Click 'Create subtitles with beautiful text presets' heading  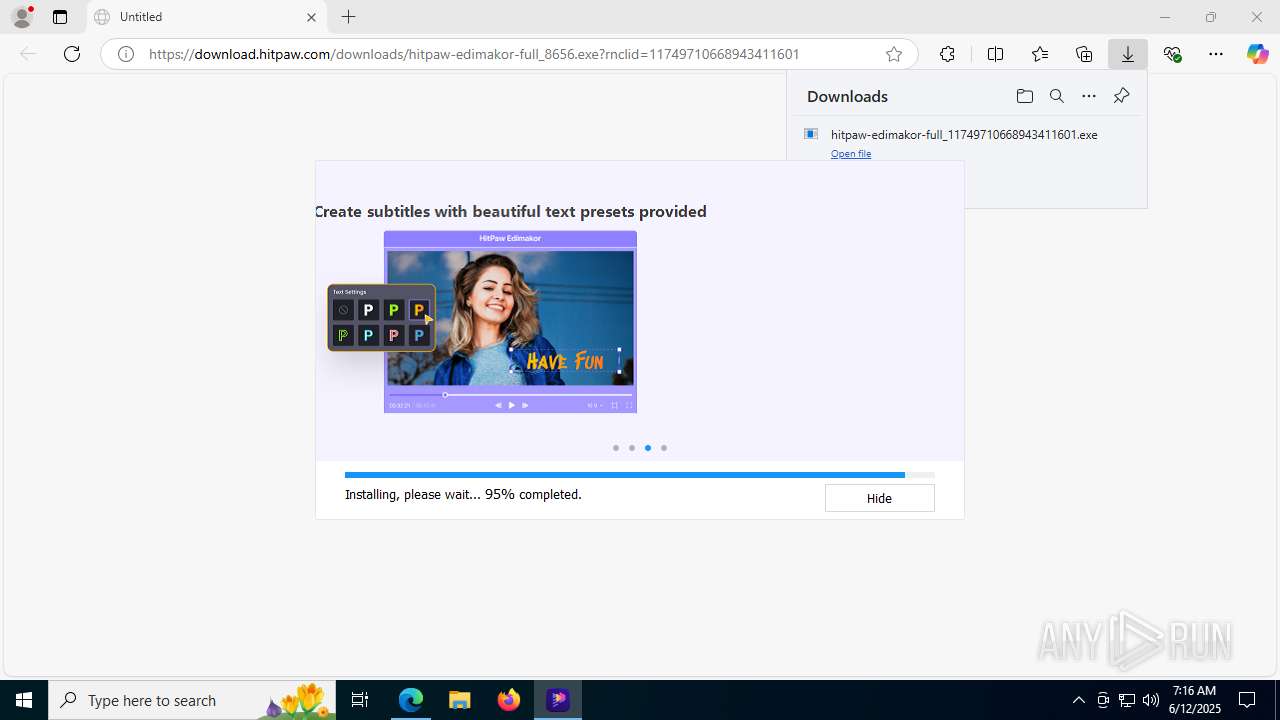511,211
